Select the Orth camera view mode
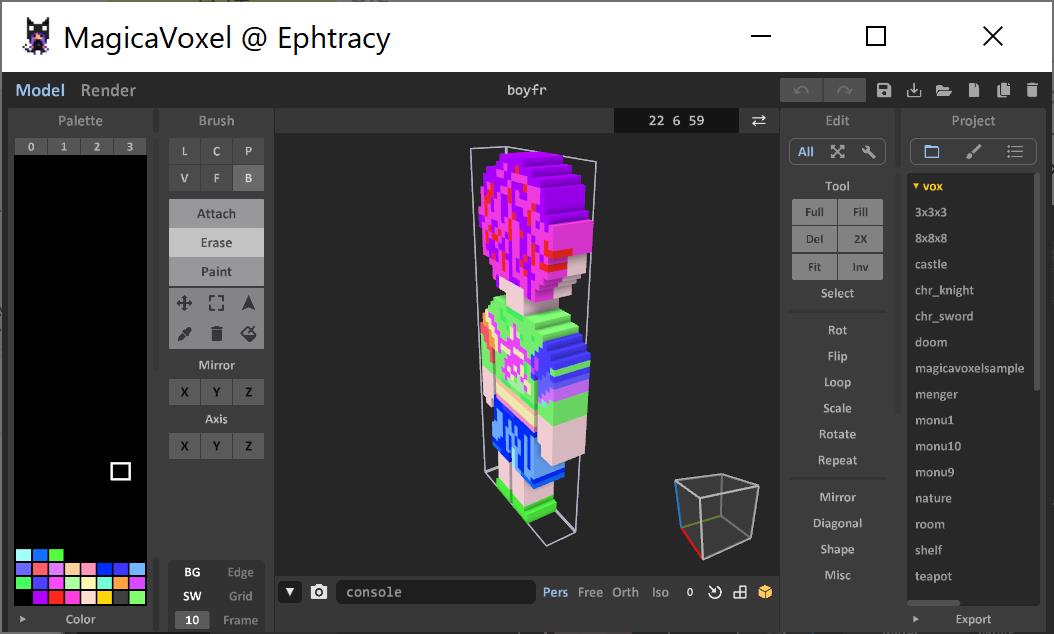The width and height of the screenshot is (1054, 634). point(625,592)
